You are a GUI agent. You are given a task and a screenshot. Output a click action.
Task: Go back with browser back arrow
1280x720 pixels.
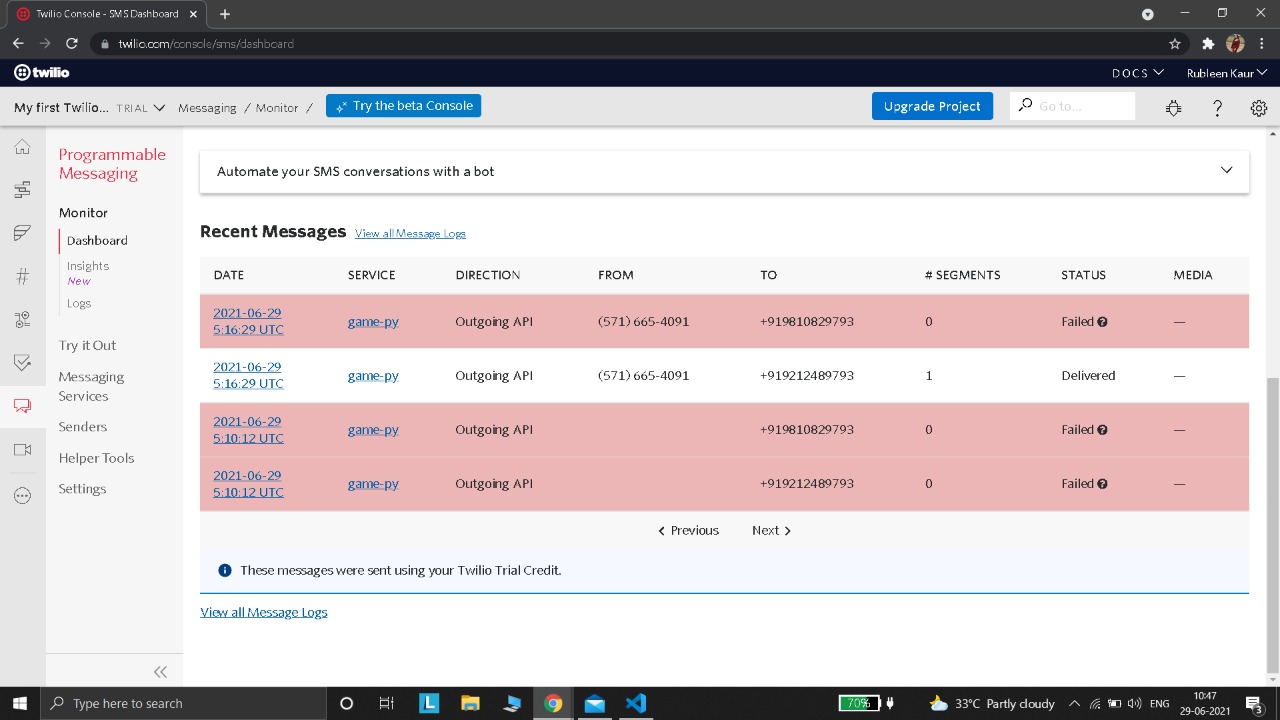(18, 44)
